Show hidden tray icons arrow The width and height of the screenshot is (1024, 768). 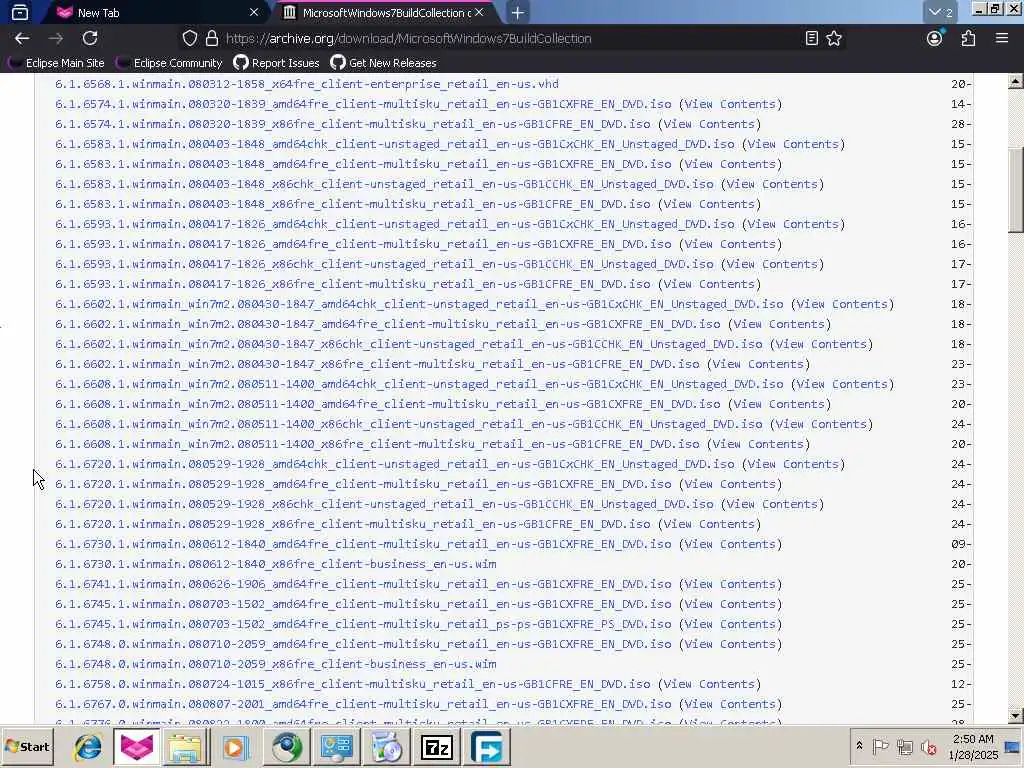coord(859,746)
